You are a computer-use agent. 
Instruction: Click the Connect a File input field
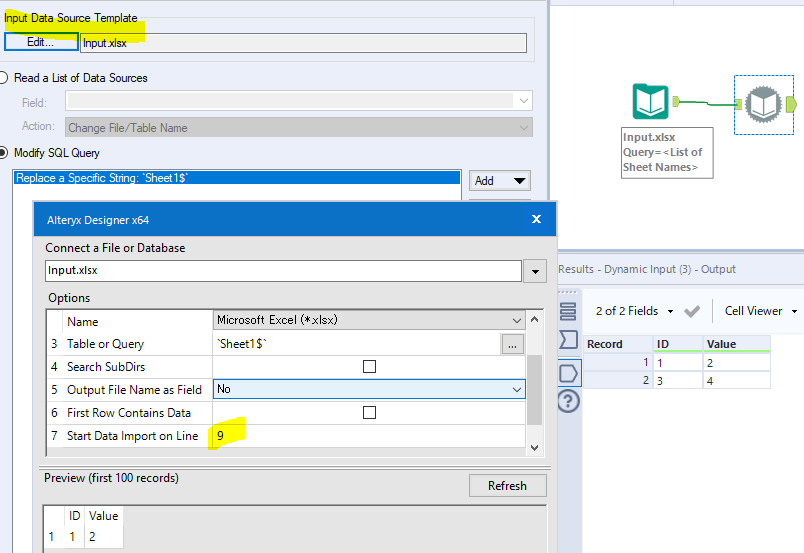click(x=284, y=271)
